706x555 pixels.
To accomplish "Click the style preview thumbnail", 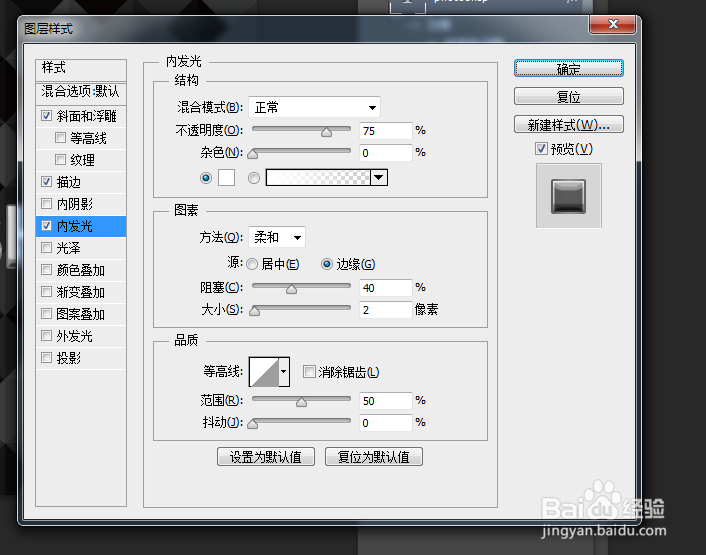I will click(x=569, y=196).
